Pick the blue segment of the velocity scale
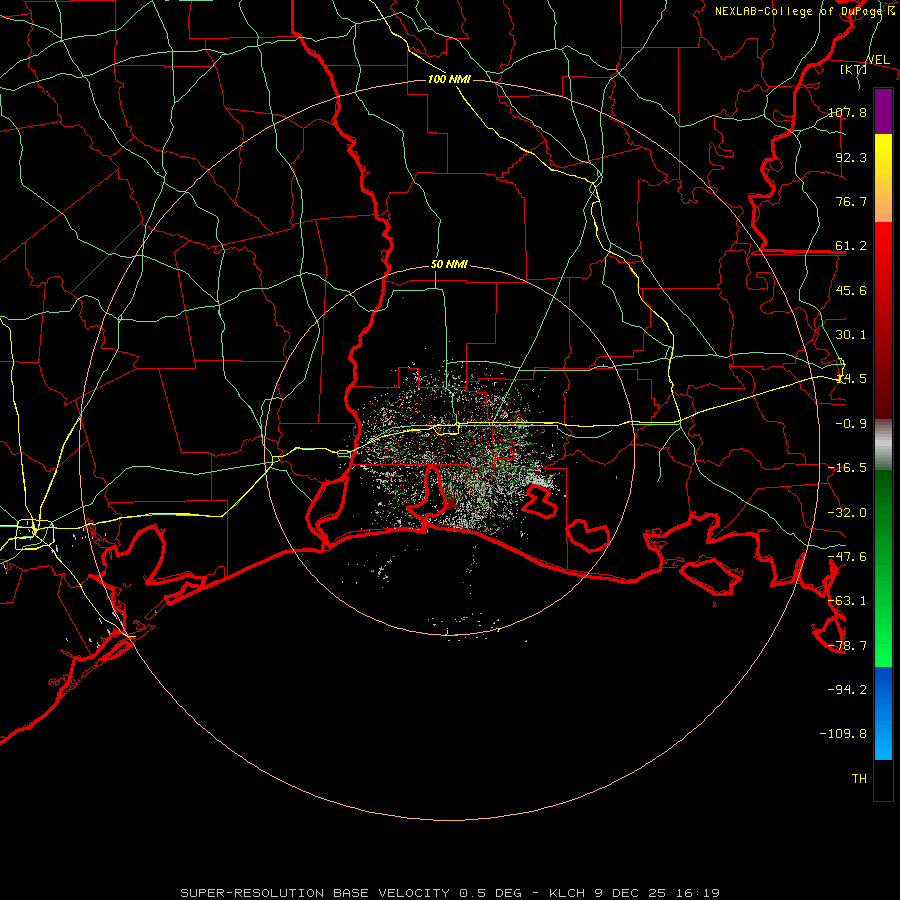Screen dimensions: 900x900 (x=883, y=713)
